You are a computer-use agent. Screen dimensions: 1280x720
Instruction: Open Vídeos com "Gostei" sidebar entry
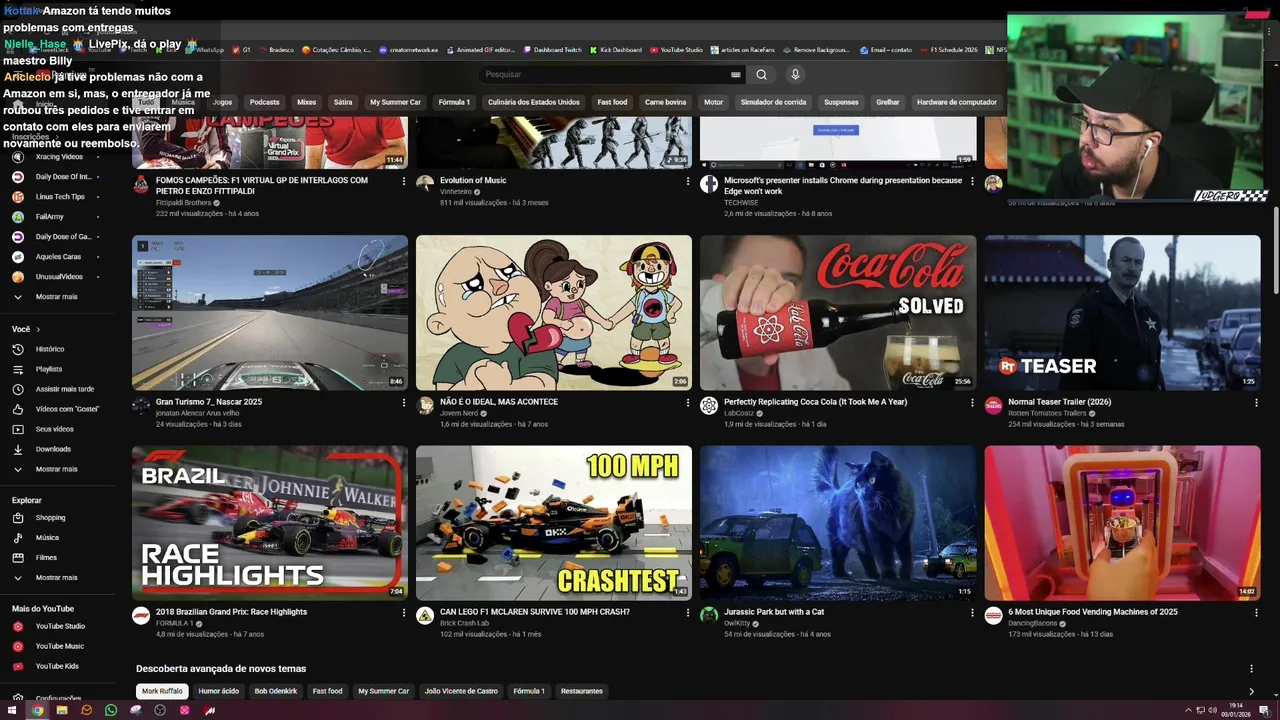67,409
